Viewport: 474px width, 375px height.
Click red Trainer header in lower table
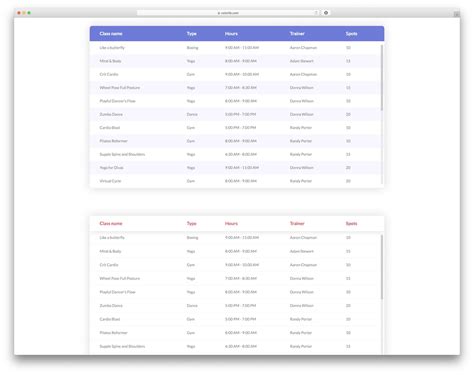pos(297,223)
